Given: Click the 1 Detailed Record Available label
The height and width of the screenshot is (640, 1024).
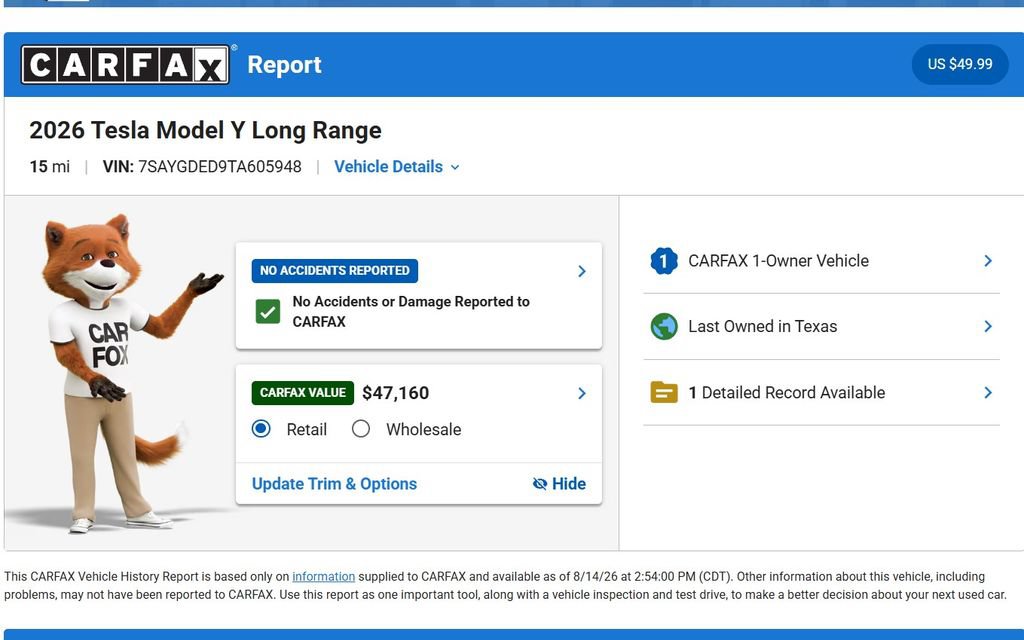Looking at the screenshot, I should coord(786,392).
